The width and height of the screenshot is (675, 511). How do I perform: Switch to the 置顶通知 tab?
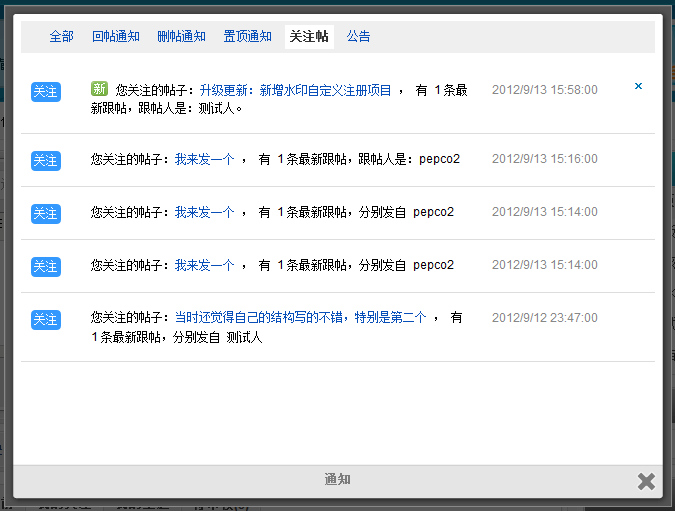tap(247, 36)
